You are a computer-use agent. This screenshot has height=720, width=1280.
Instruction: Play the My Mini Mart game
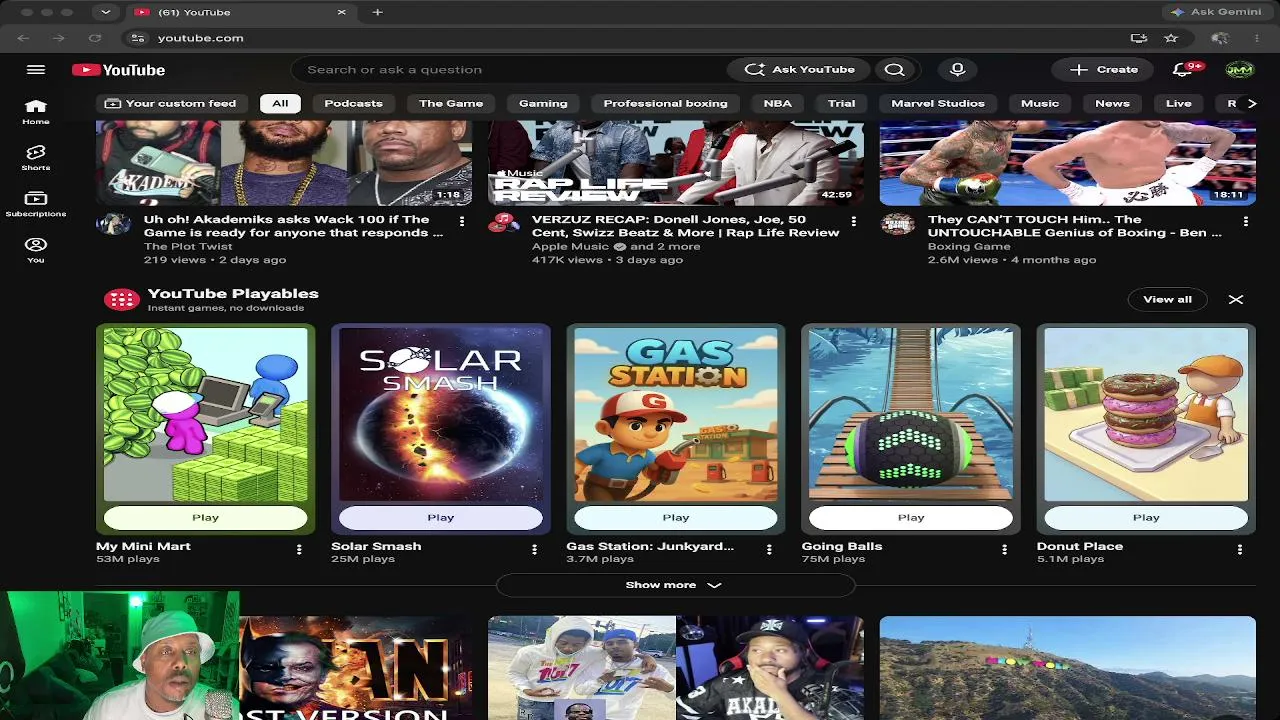point(205,517)
